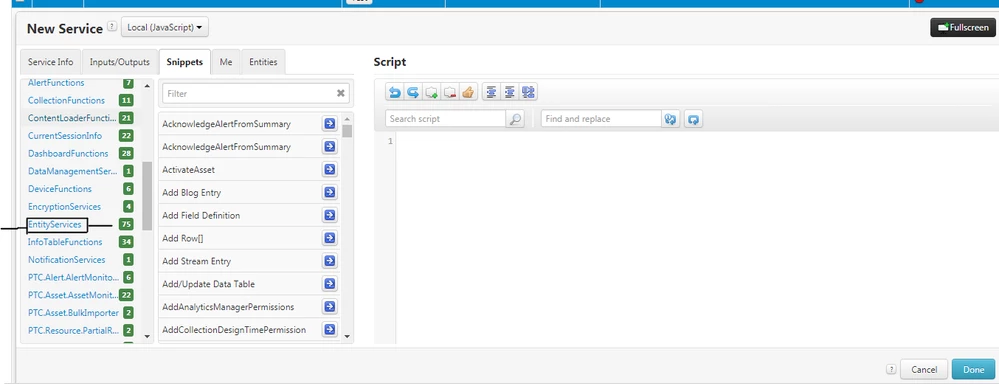Select the PTC.Asset.BulkImporter category
Image resolution: width=999 pixels, height=384 pixels.
click(73, 313)
